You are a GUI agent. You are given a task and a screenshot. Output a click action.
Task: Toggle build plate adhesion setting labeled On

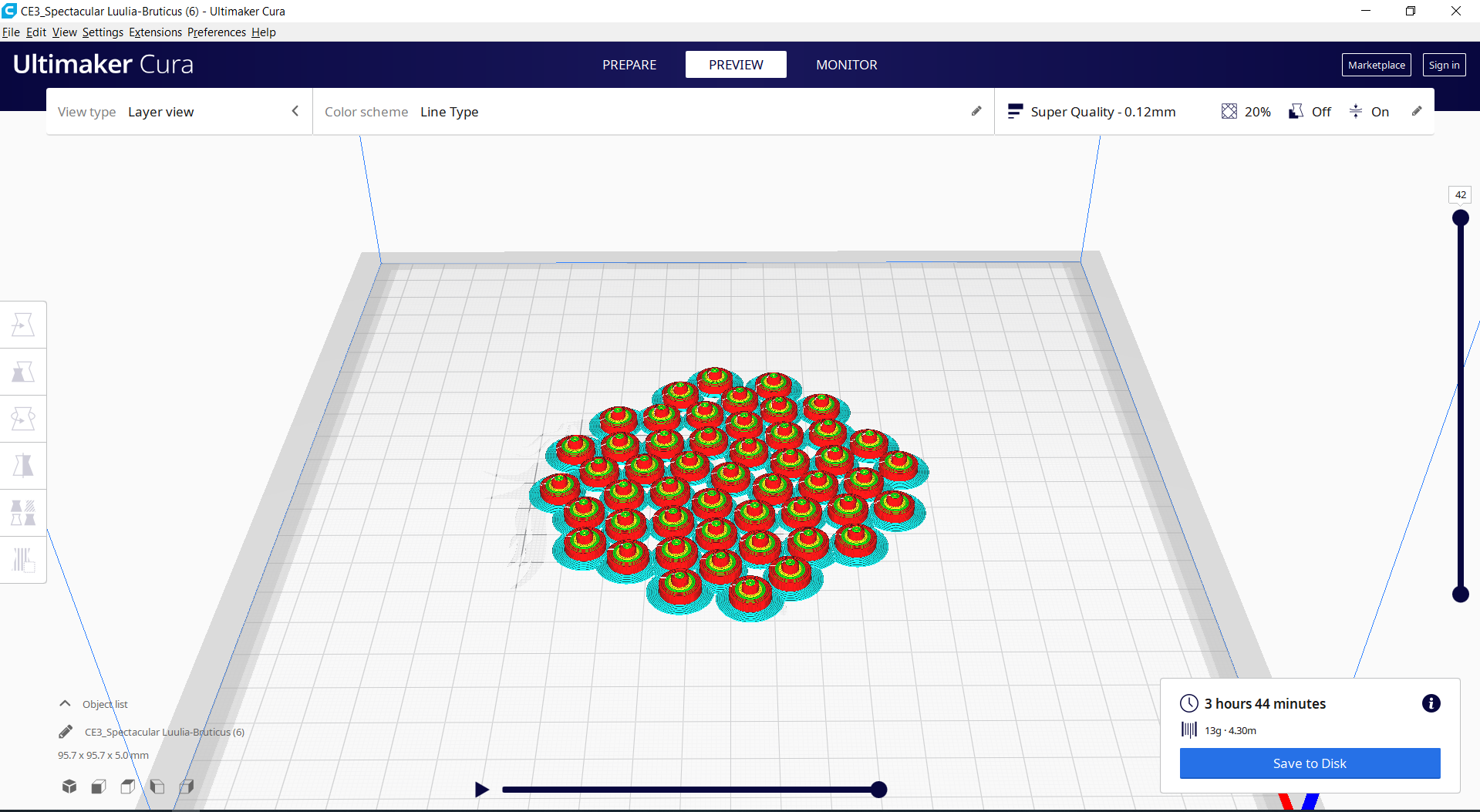pyautogui.click(x=1369, y=111)
